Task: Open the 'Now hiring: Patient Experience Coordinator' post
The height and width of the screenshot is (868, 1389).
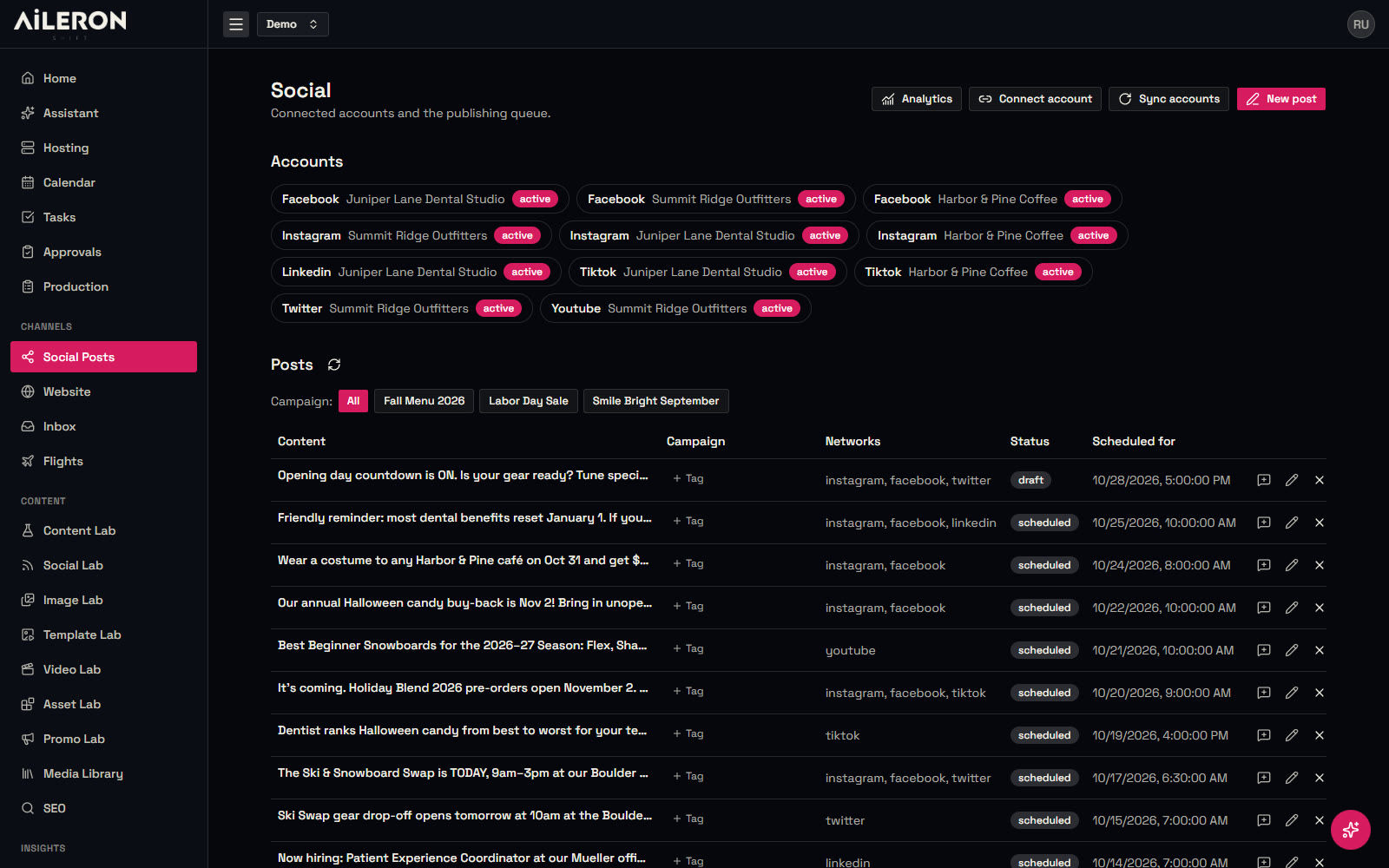Action: coord(462,858)
